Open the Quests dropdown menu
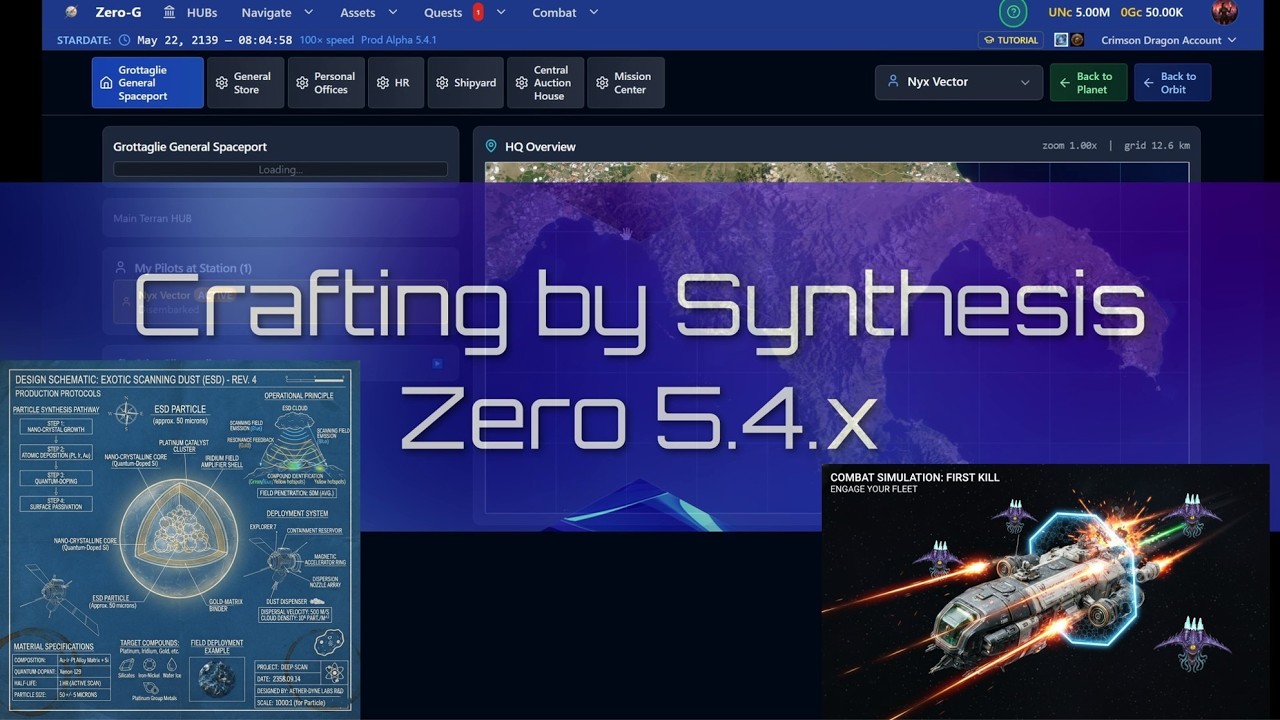1280x720 pixels. pyautogui.click(x=465, y=12)
